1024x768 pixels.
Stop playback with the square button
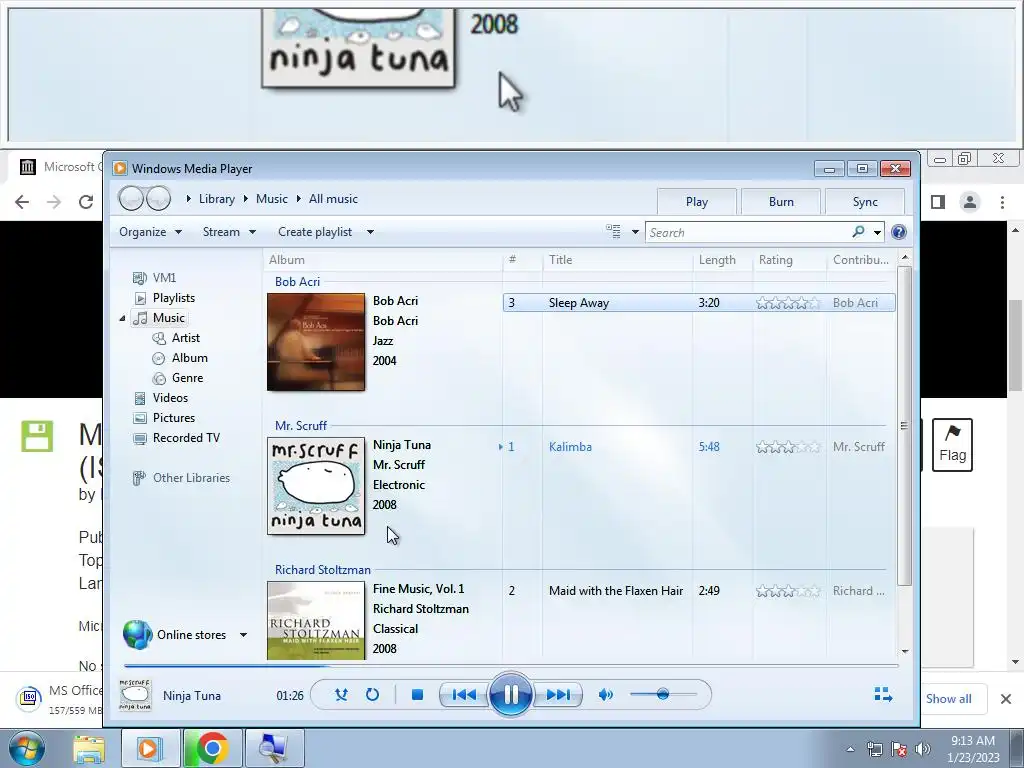click(417, 695)
